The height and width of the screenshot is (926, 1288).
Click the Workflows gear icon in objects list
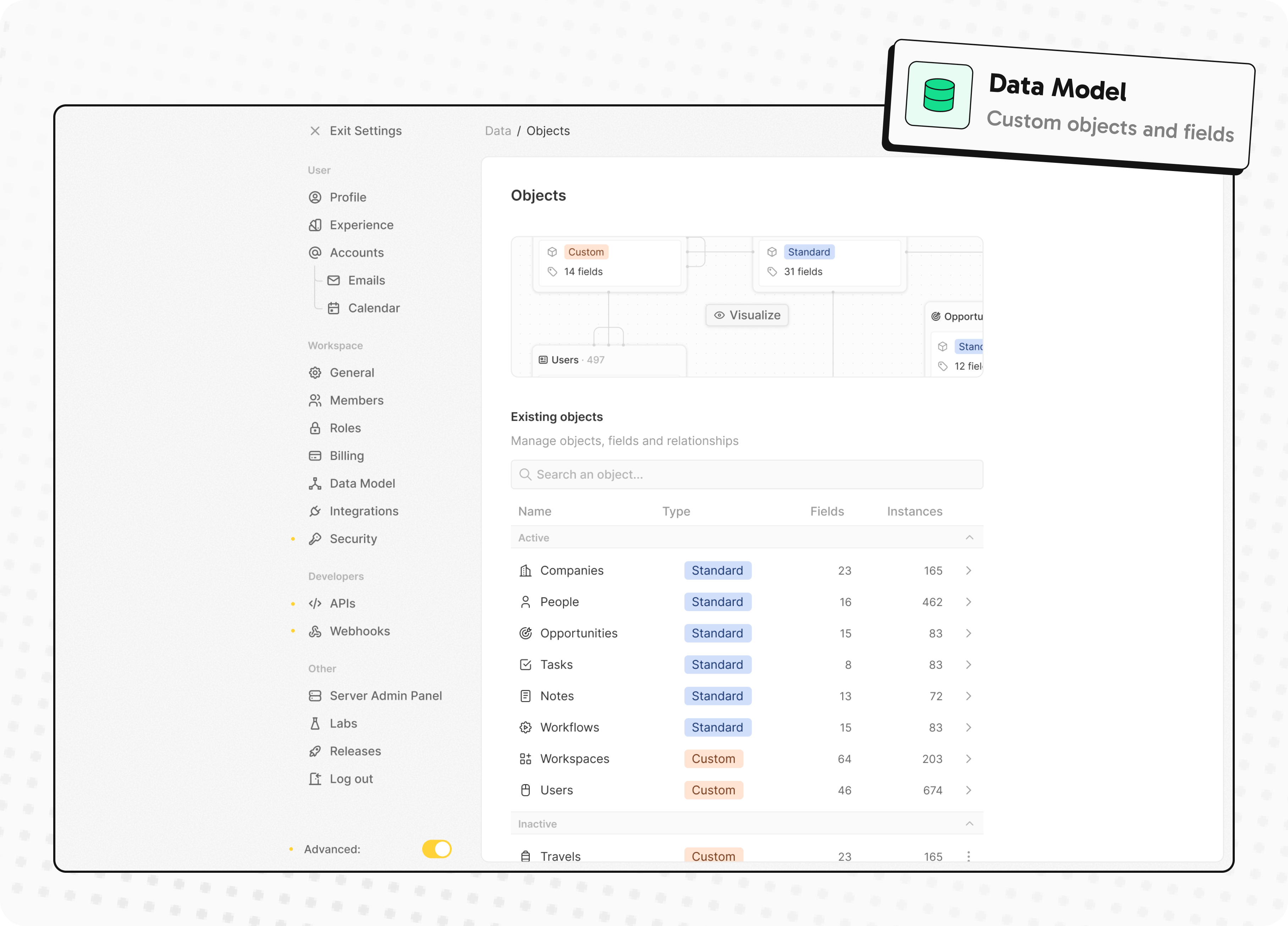click(525, 727)
